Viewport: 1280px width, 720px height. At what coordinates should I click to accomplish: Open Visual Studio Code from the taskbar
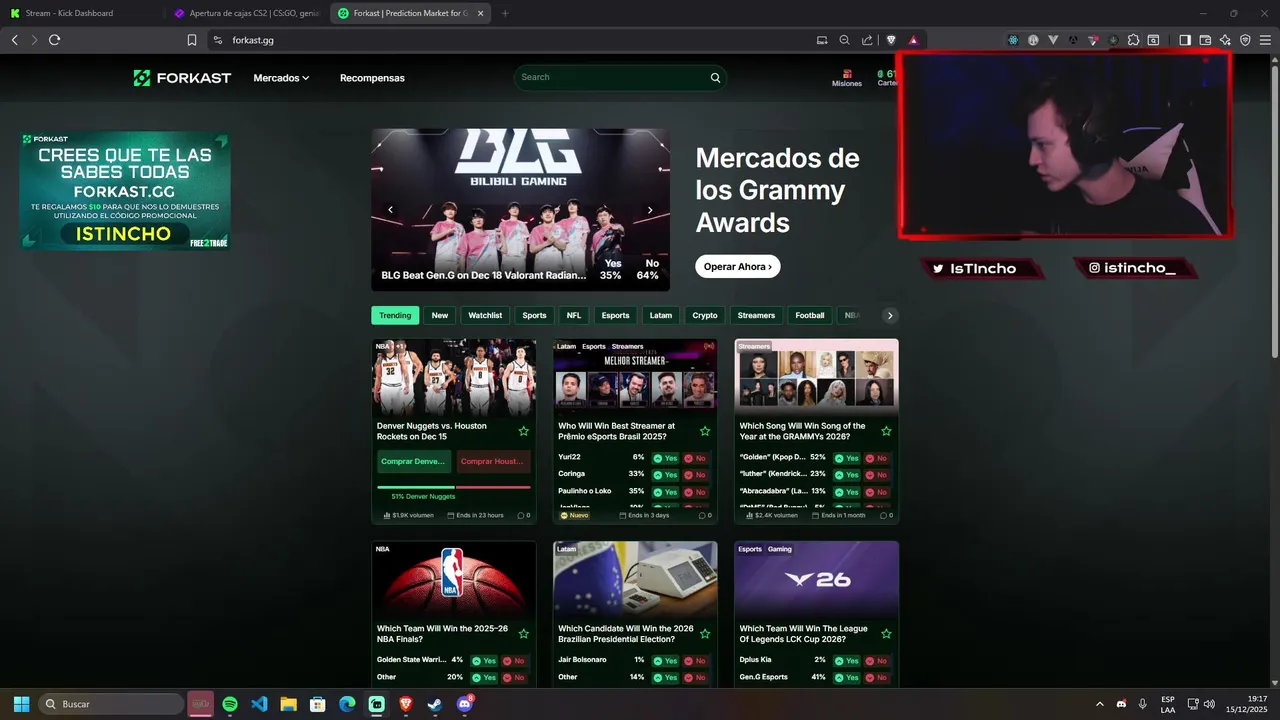click(259, 704)
